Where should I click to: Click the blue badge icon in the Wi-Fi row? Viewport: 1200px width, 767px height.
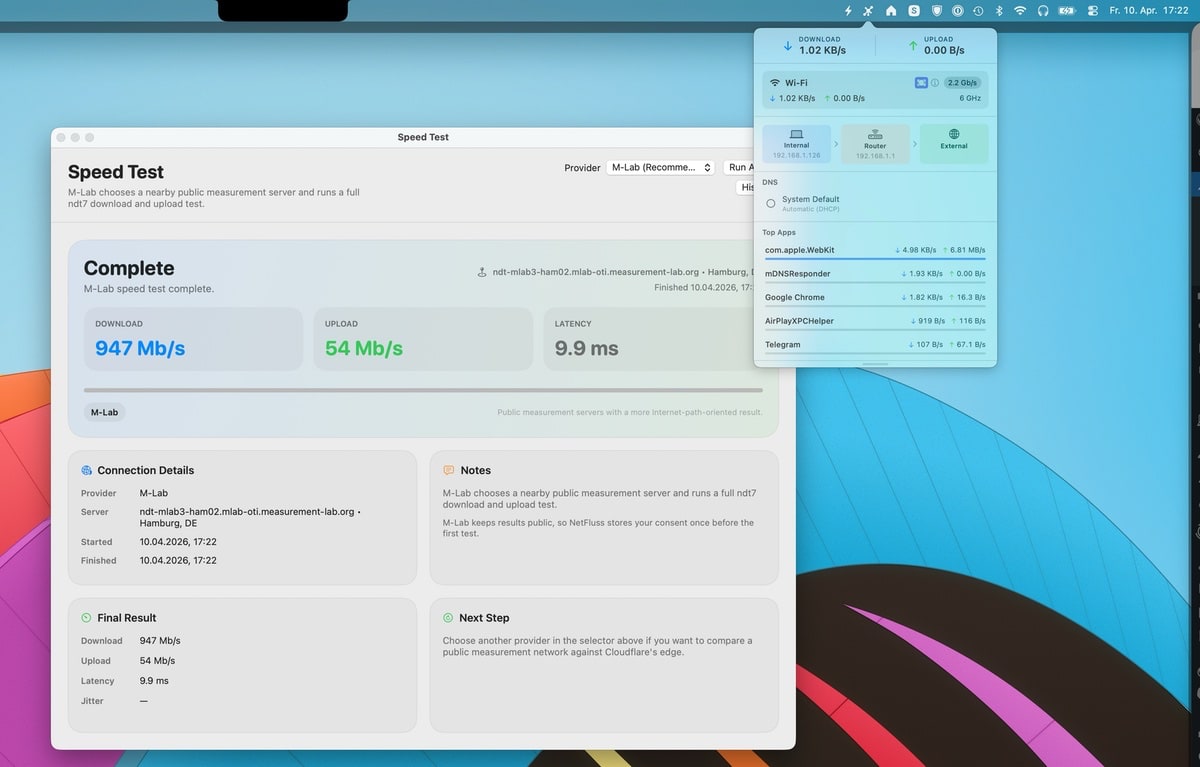point(921,83)
